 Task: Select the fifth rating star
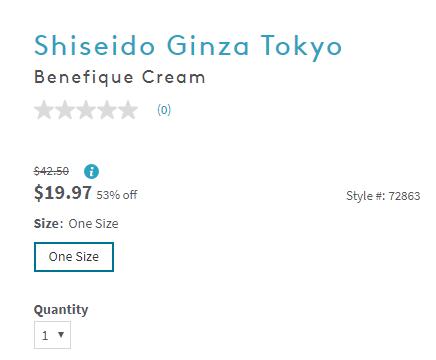[128, 110]
